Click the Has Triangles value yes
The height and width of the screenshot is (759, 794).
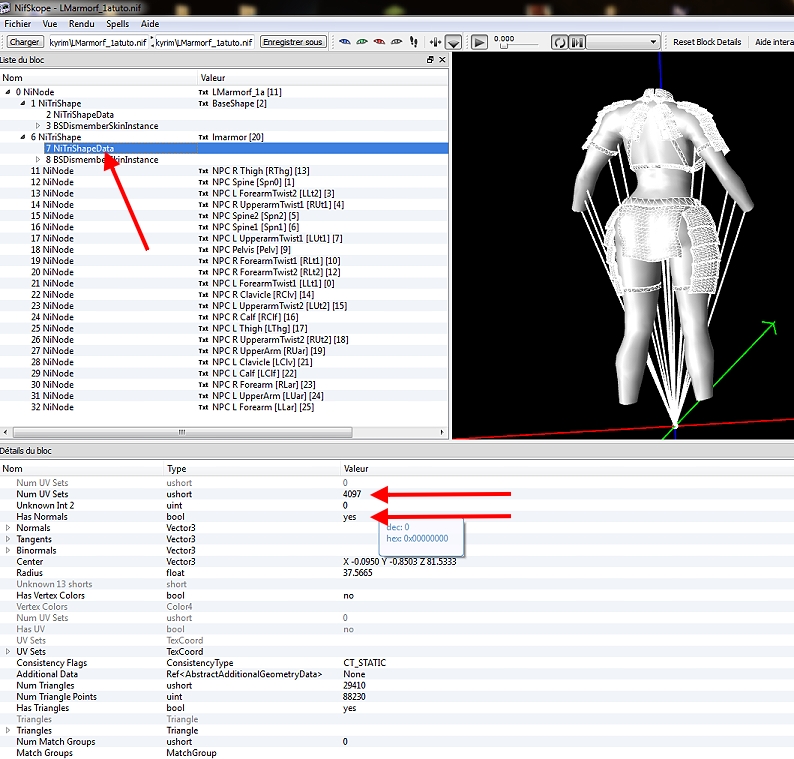tap(349, 708)
